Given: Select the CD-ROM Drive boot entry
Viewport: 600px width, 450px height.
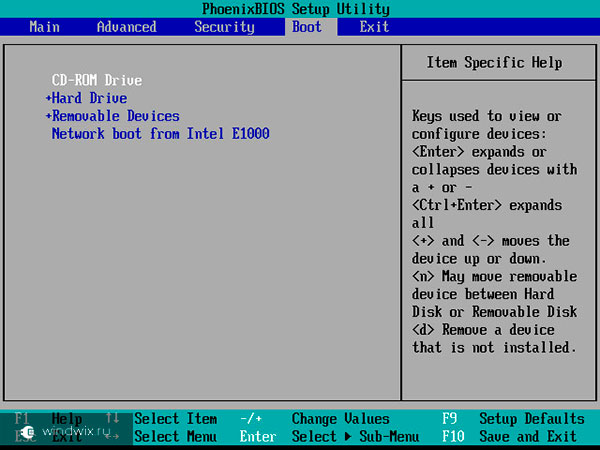Looking at the screenshot, I should click(x=97, y=80).
